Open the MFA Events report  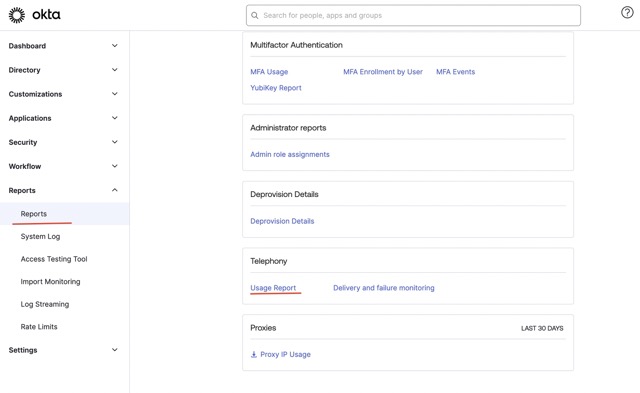coord(456,72)
